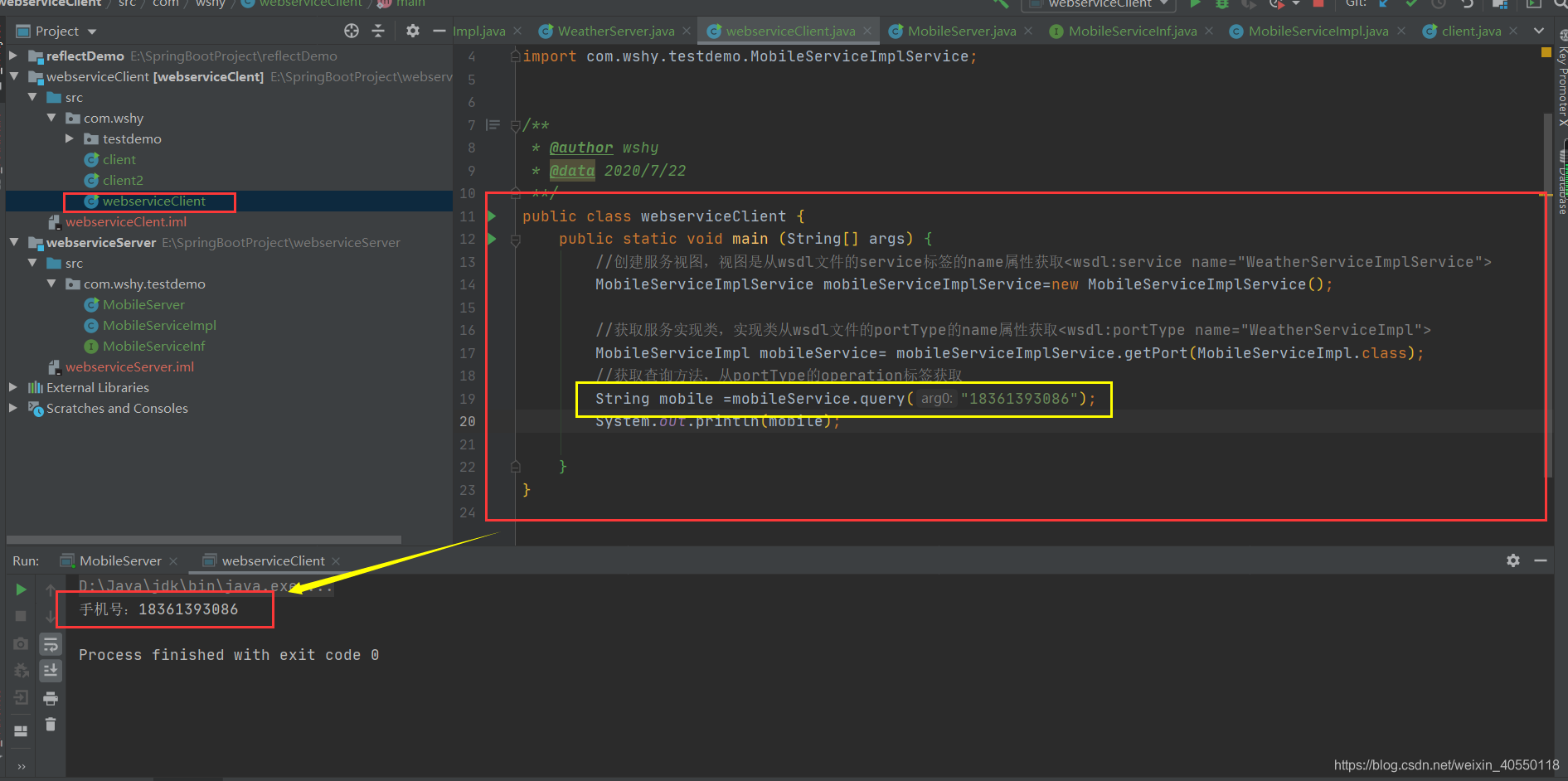Jump down the stack trace arrow
Screen dimensions: 1568x781
(51, 616)
